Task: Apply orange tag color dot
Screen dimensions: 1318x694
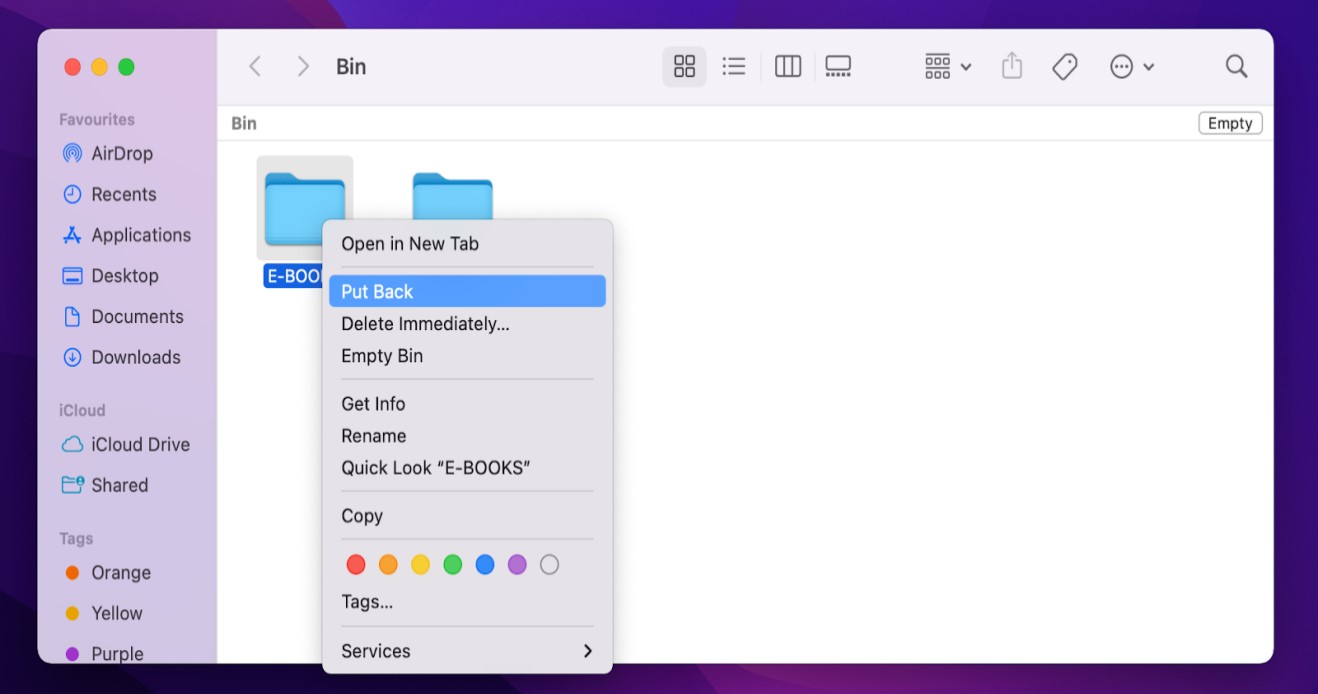Action: pyautogui.click(x=388, y=565)
